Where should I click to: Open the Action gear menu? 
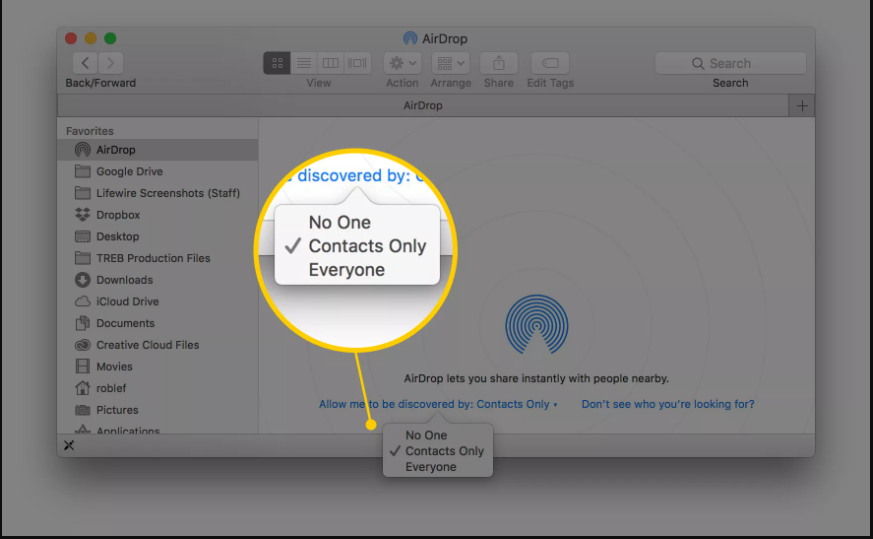[x=402, y=63]
